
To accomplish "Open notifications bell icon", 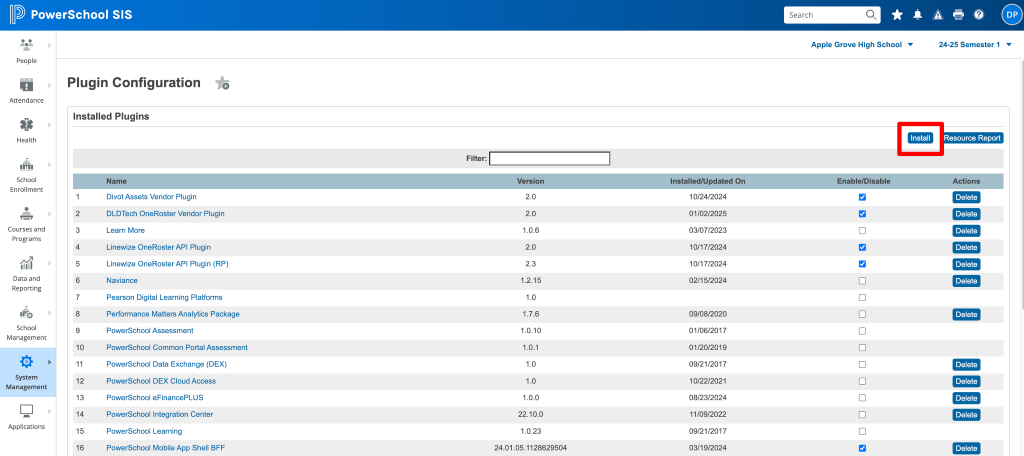I will click(x=918, y=15).
